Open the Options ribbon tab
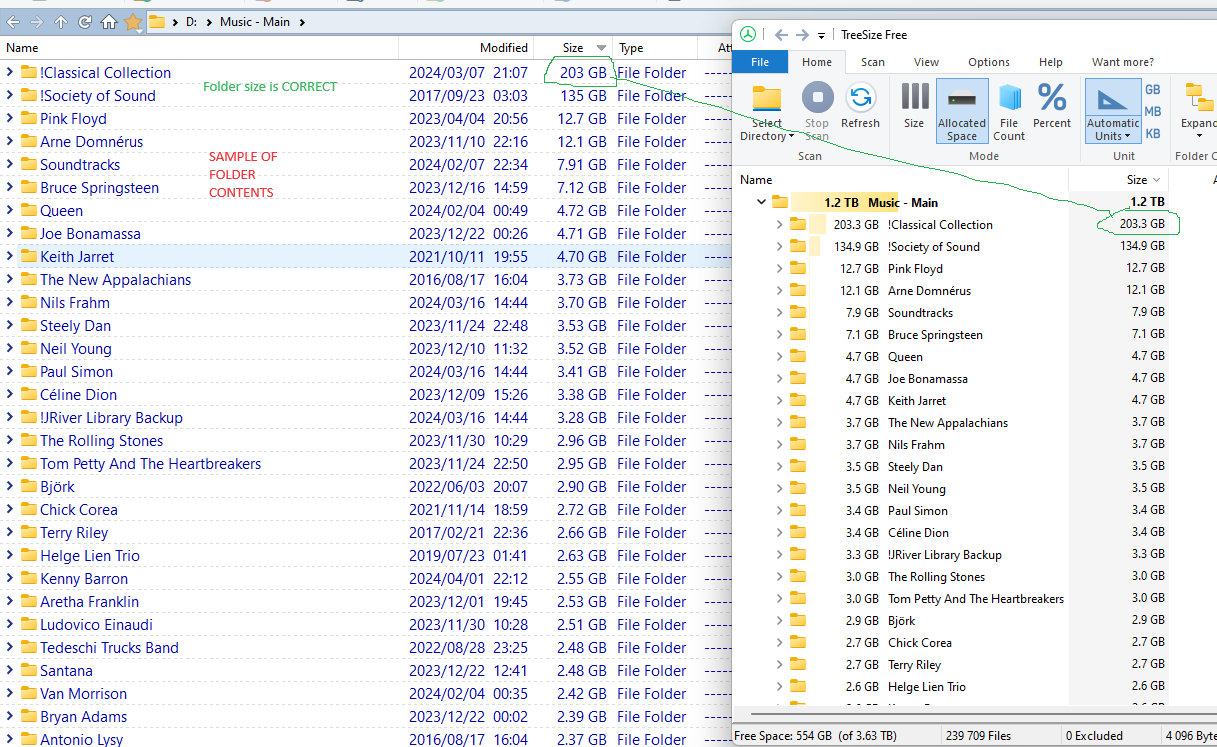The width and height of the screenshot is (1217, 747). click(988, 62)
